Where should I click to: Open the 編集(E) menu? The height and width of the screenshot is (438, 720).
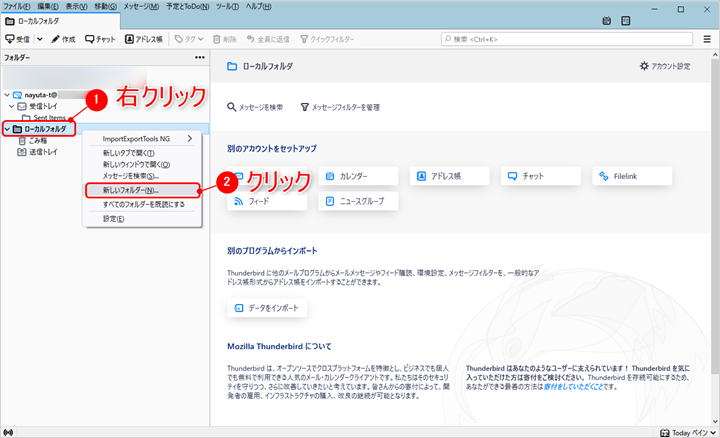48,6
